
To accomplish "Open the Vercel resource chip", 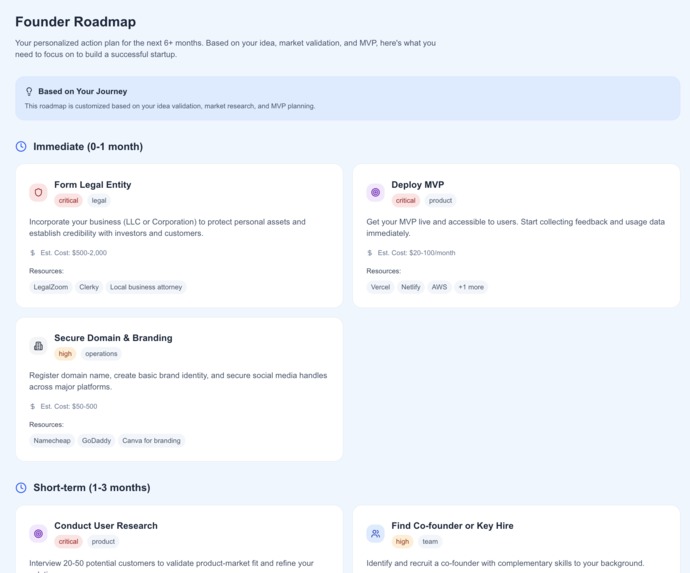I will point(380,287).
